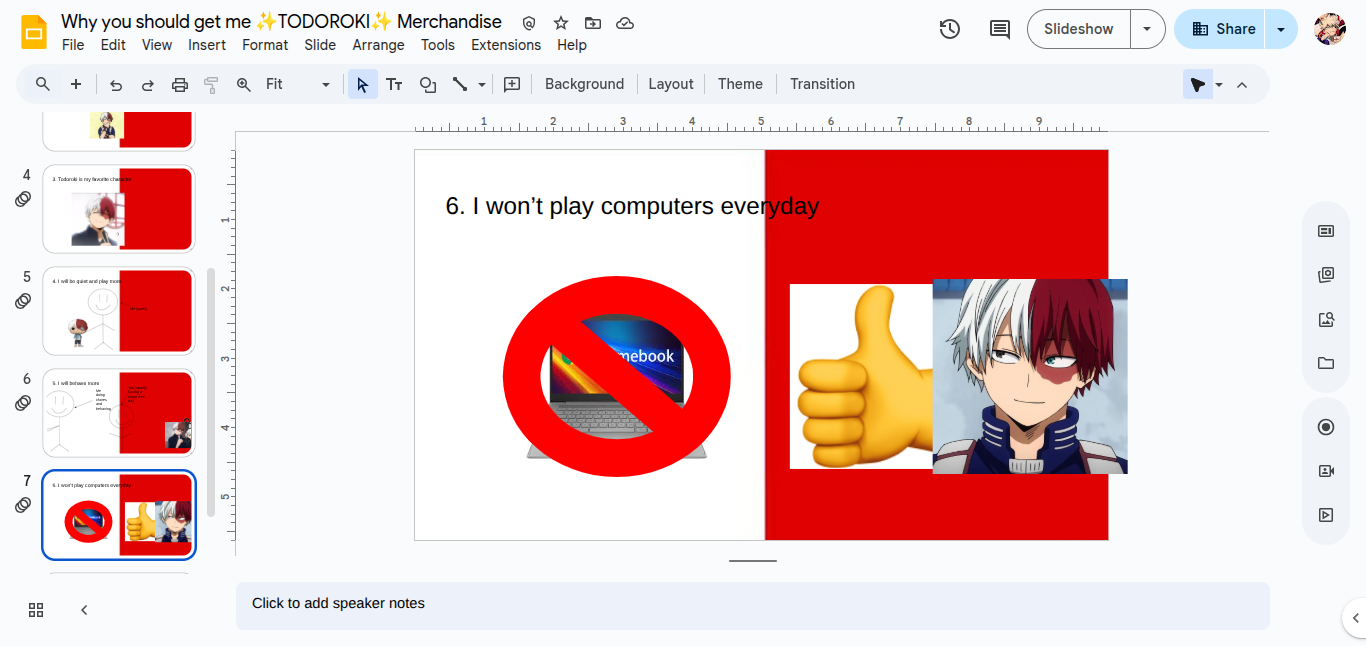Redo the last action
The width and height of the screenshot is (1366, 646).
tap(148, 84)
